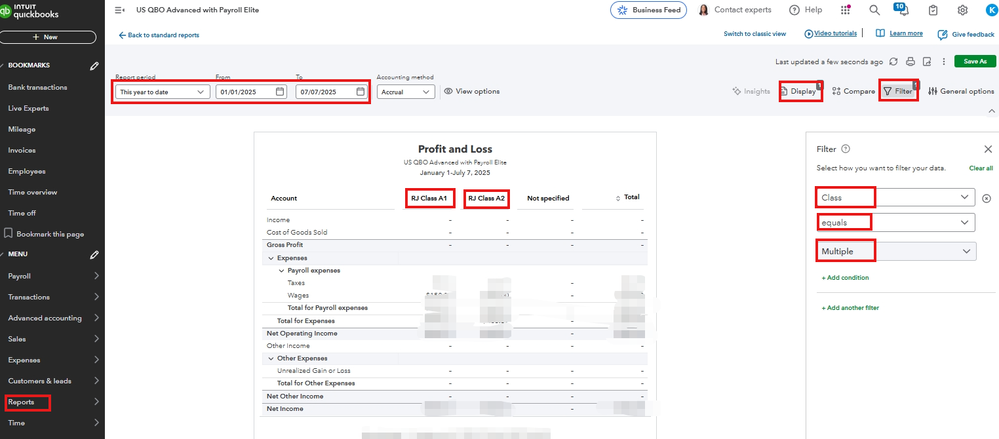The width and height of the screenshot is (999, 439).
Task: Click the Insights button
Action: (751, 91)
